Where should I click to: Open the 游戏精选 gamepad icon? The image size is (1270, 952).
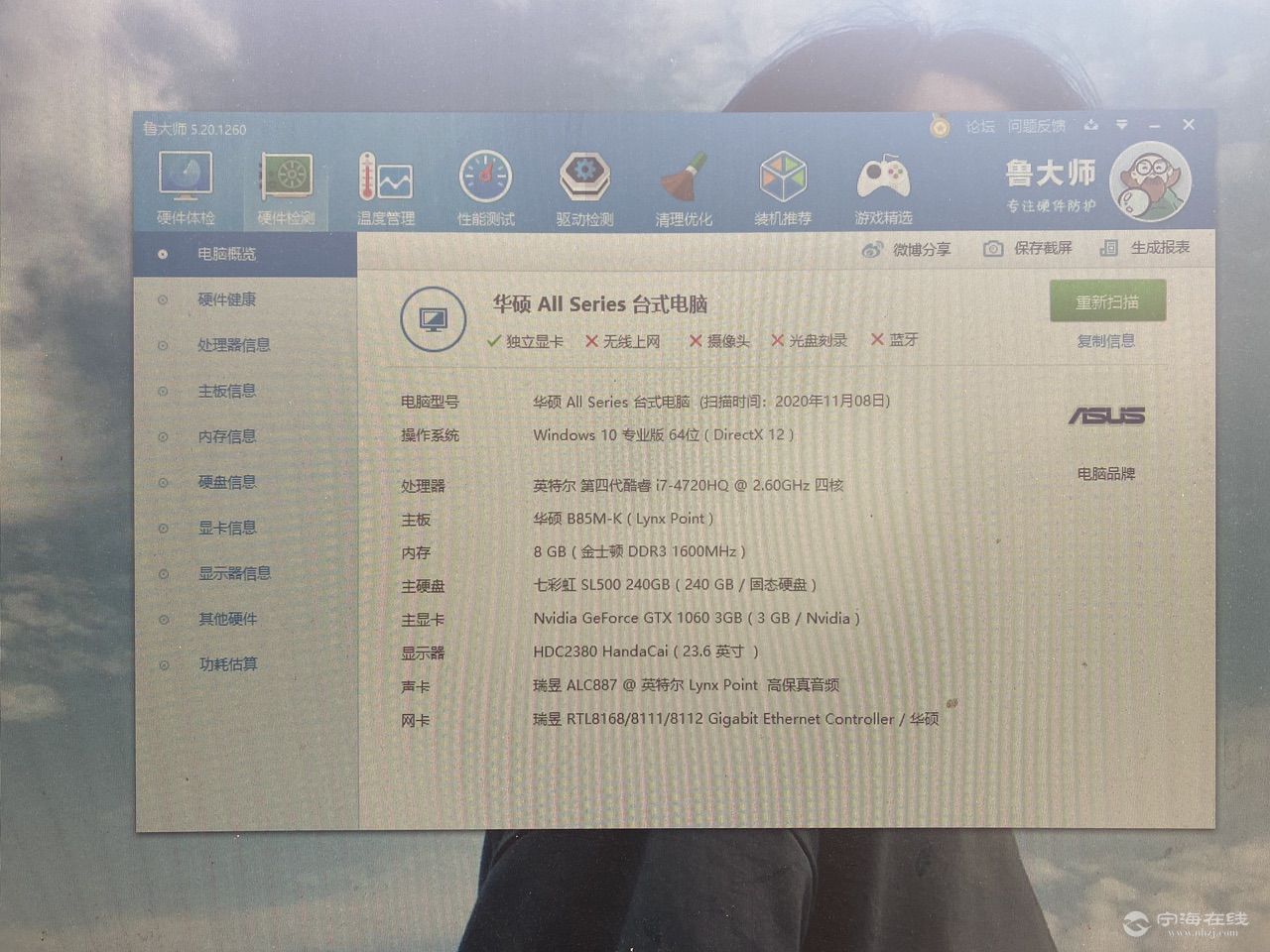883,187
